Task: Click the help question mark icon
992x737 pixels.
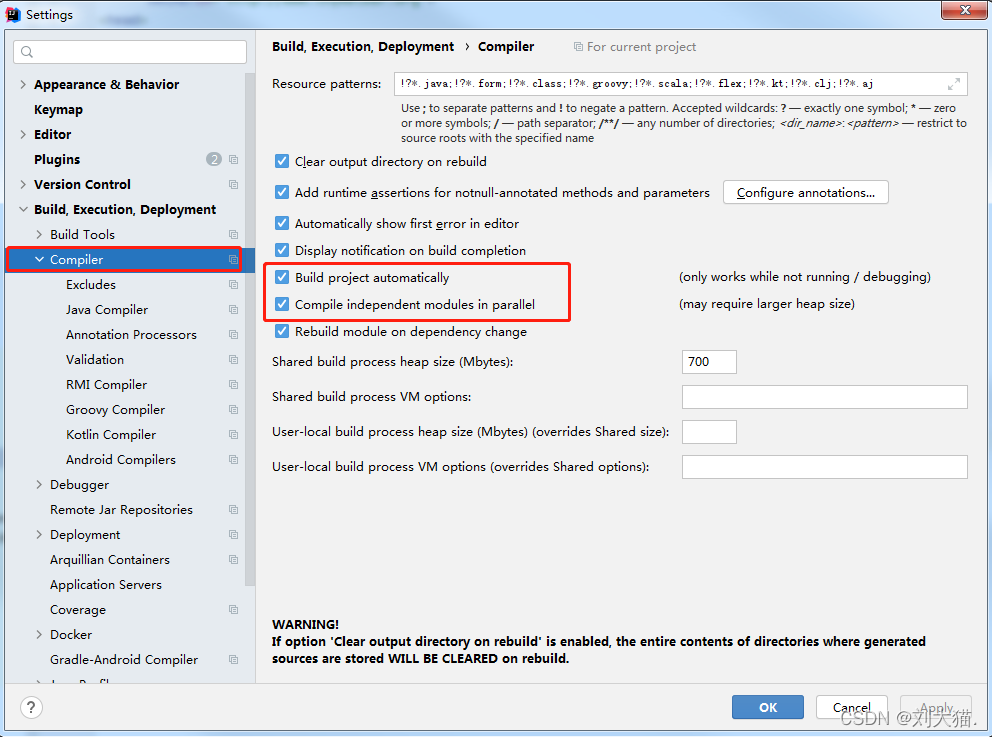Action: (x=31, y=707)
